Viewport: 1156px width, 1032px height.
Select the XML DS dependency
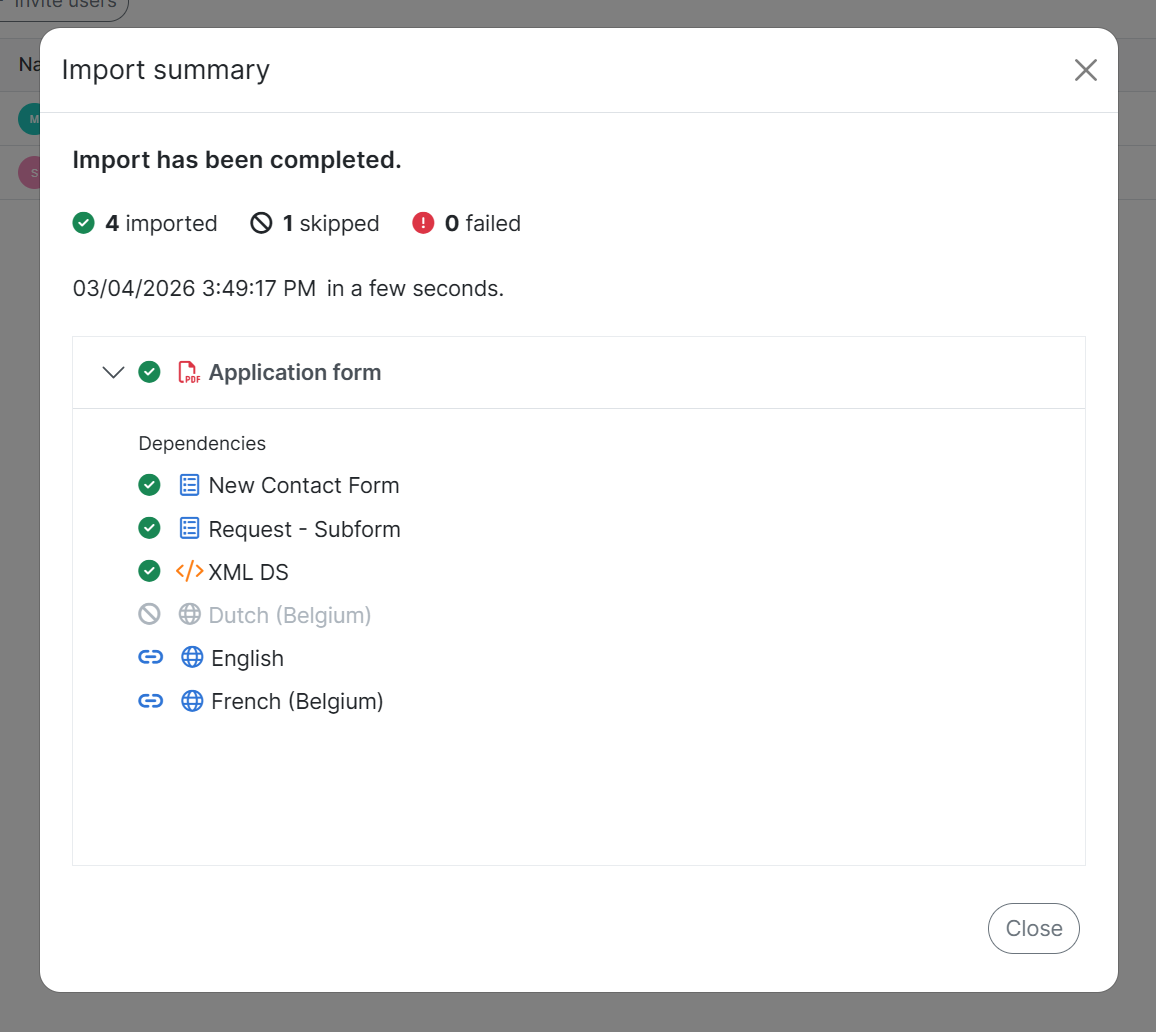tap(248, 572)
